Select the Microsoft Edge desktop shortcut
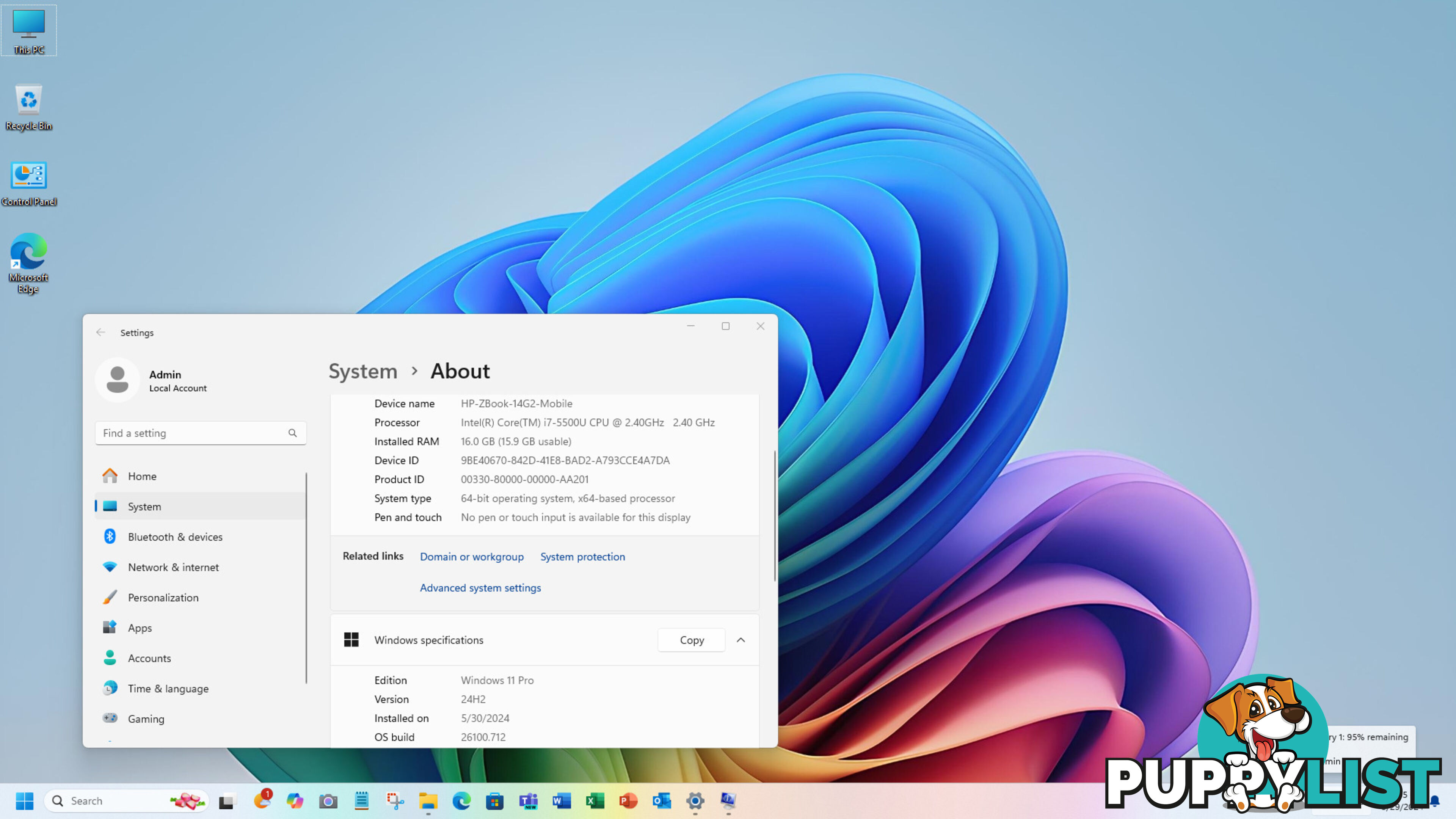 [x=28, y=264]
